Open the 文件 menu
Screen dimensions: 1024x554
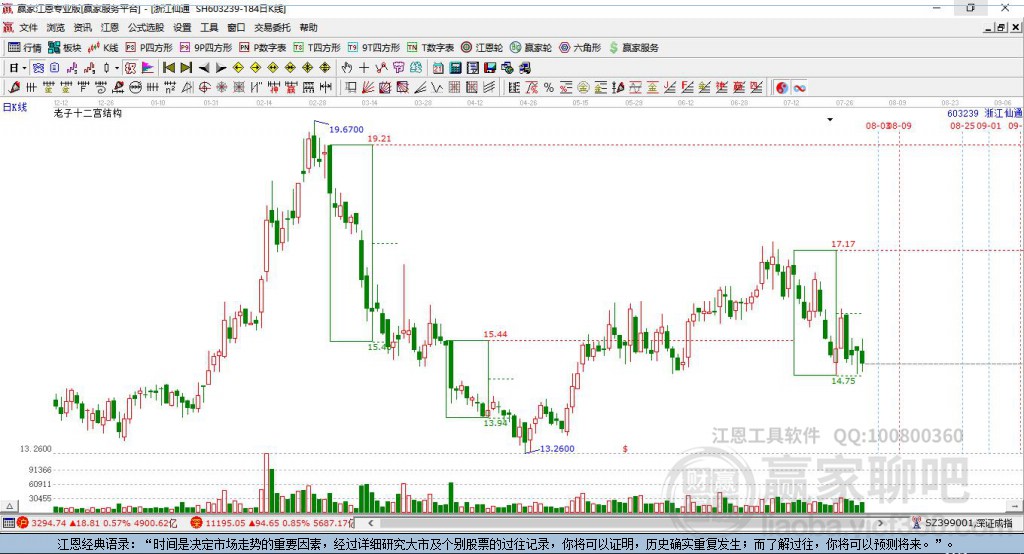28,27
